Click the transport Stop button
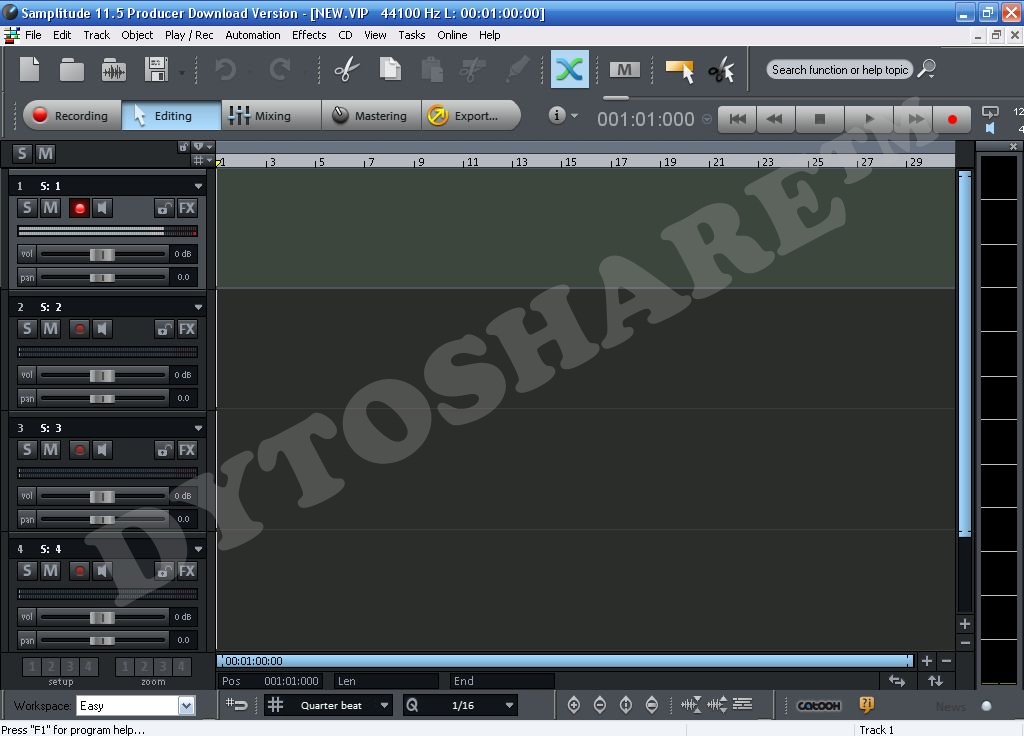This screenshot has height=736, width=1024. tap(820, 119)
